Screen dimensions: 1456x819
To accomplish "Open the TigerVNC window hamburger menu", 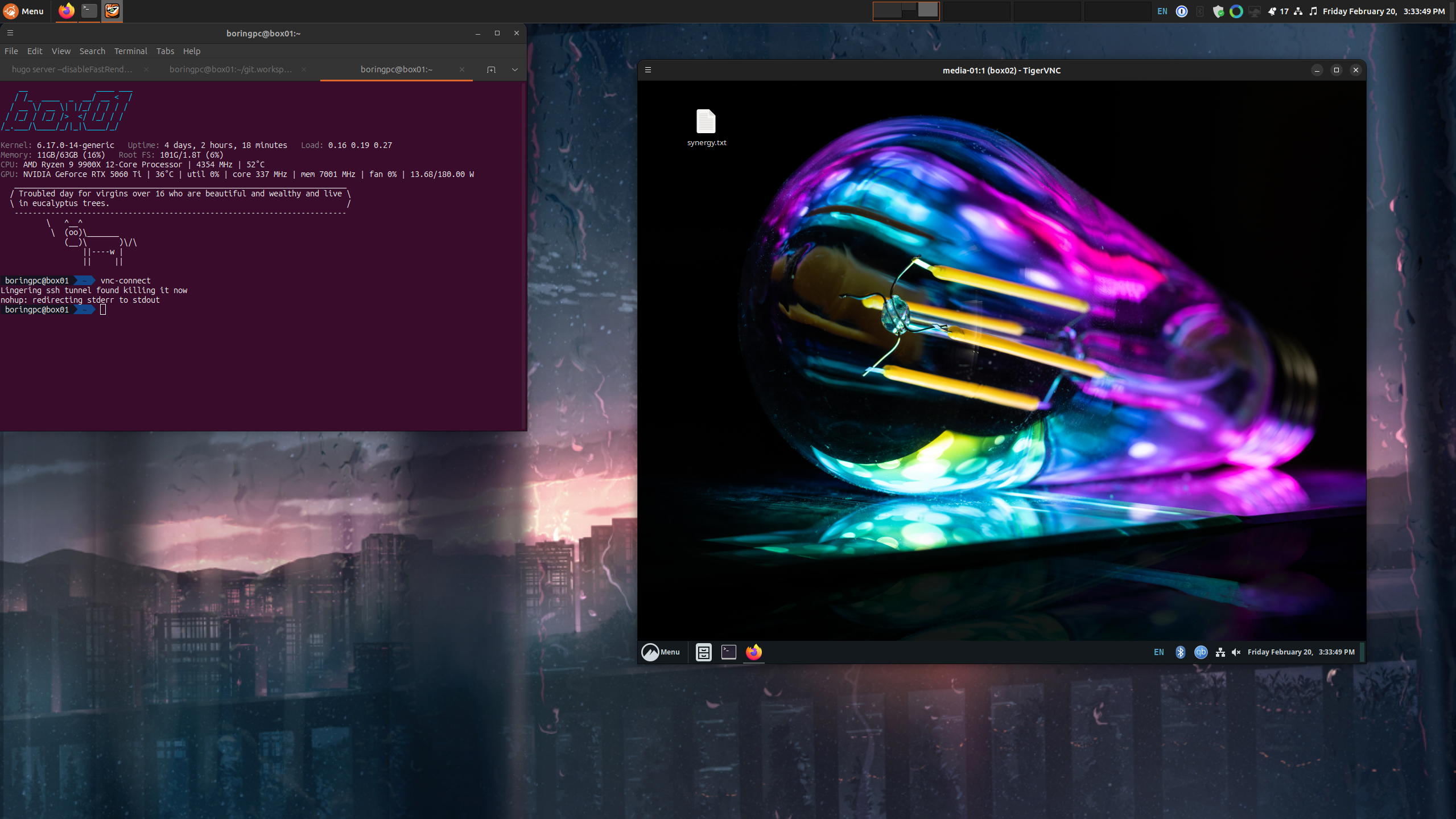I will pyautogui.click(x=648, y=70).
